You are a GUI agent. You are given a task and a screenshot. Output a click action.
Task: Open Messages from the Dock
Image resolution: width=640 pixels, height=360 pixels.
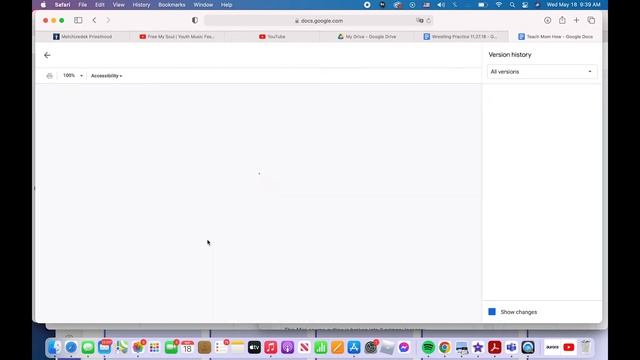[x=88, y=347]
